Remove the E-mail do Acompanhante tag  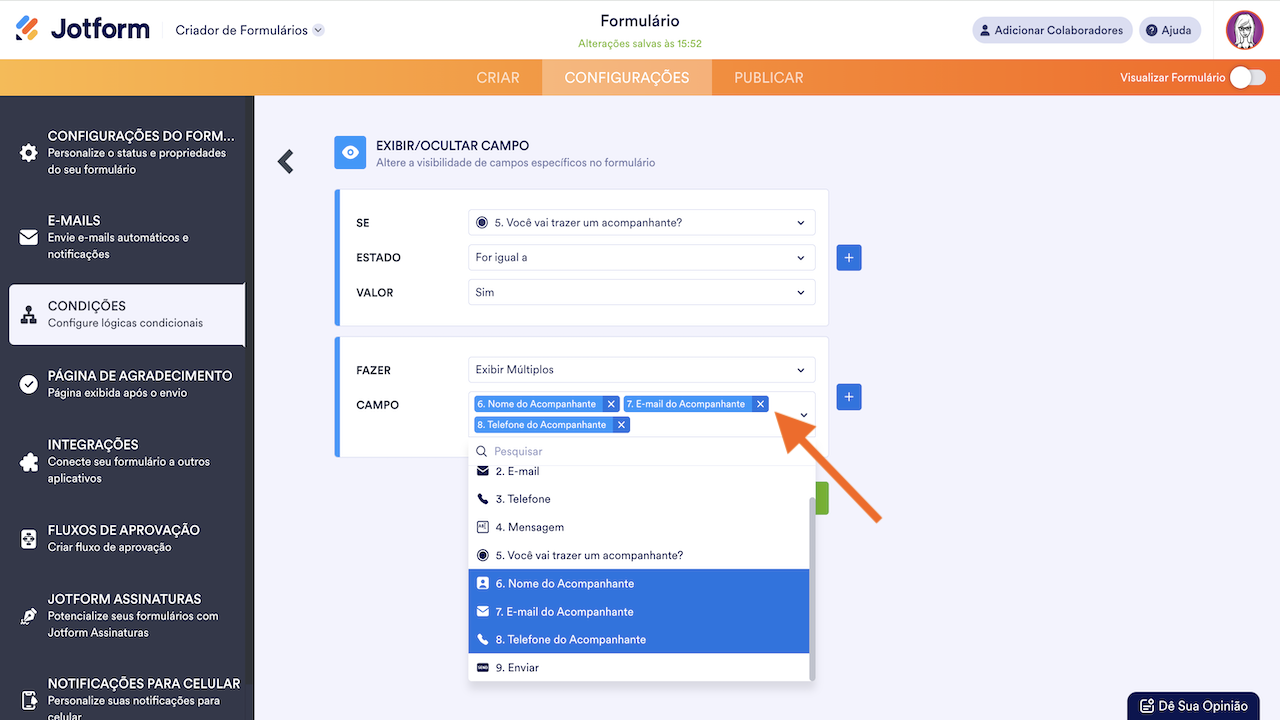click(x=760, y=404)
